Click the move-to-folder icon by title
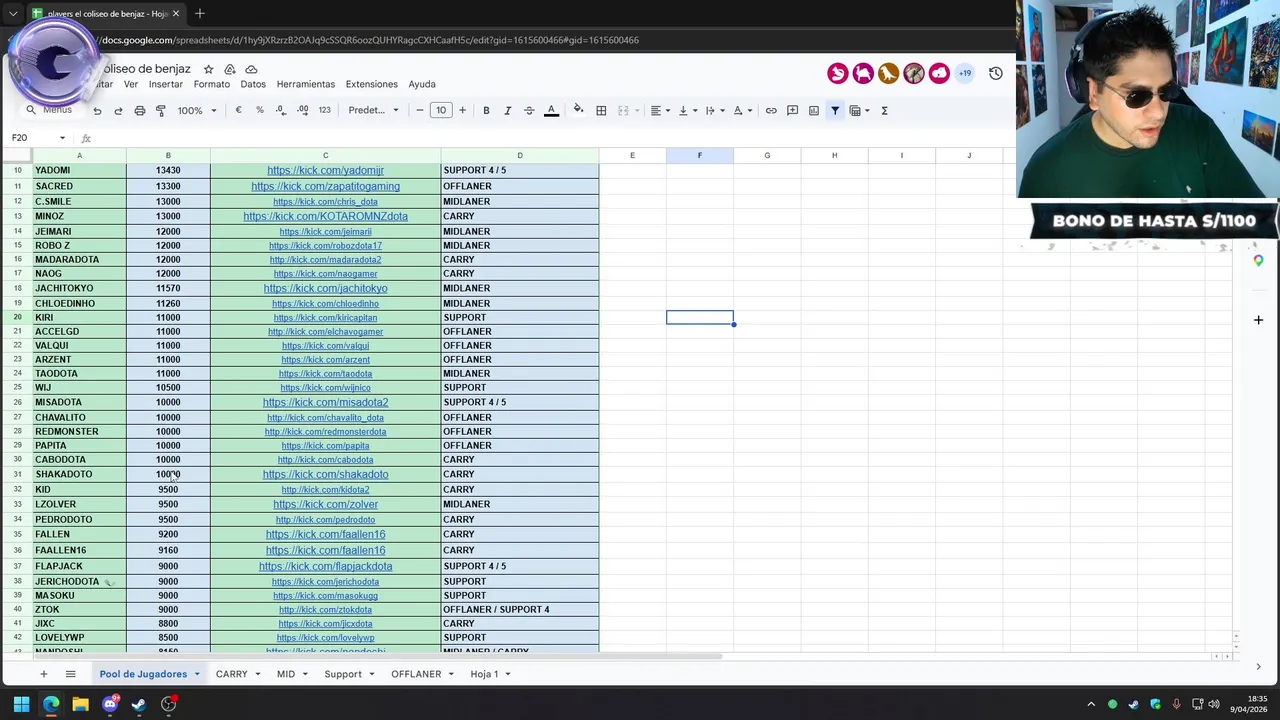The image size is (1280, 720). click(x=230, y=69)
